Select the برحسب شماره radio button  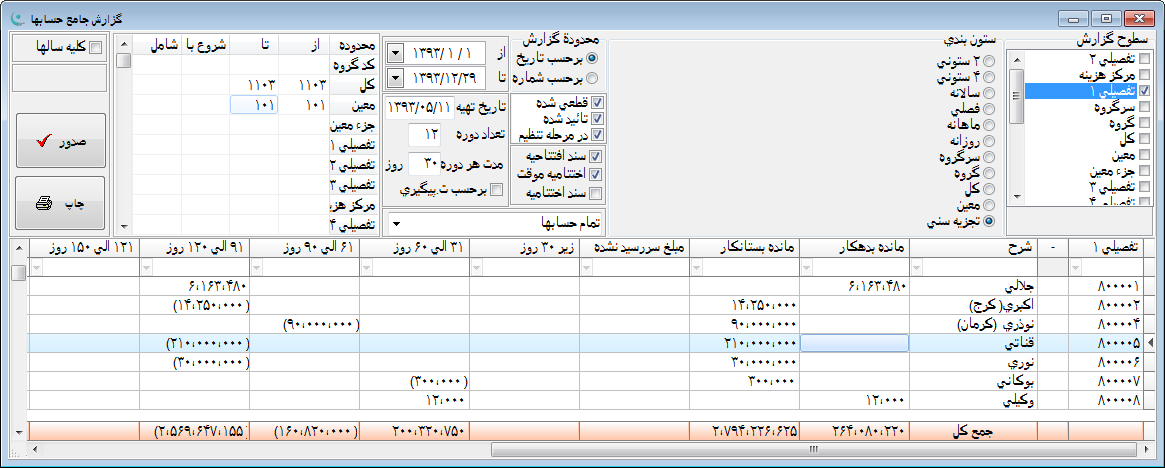click(x=593, y=78)
